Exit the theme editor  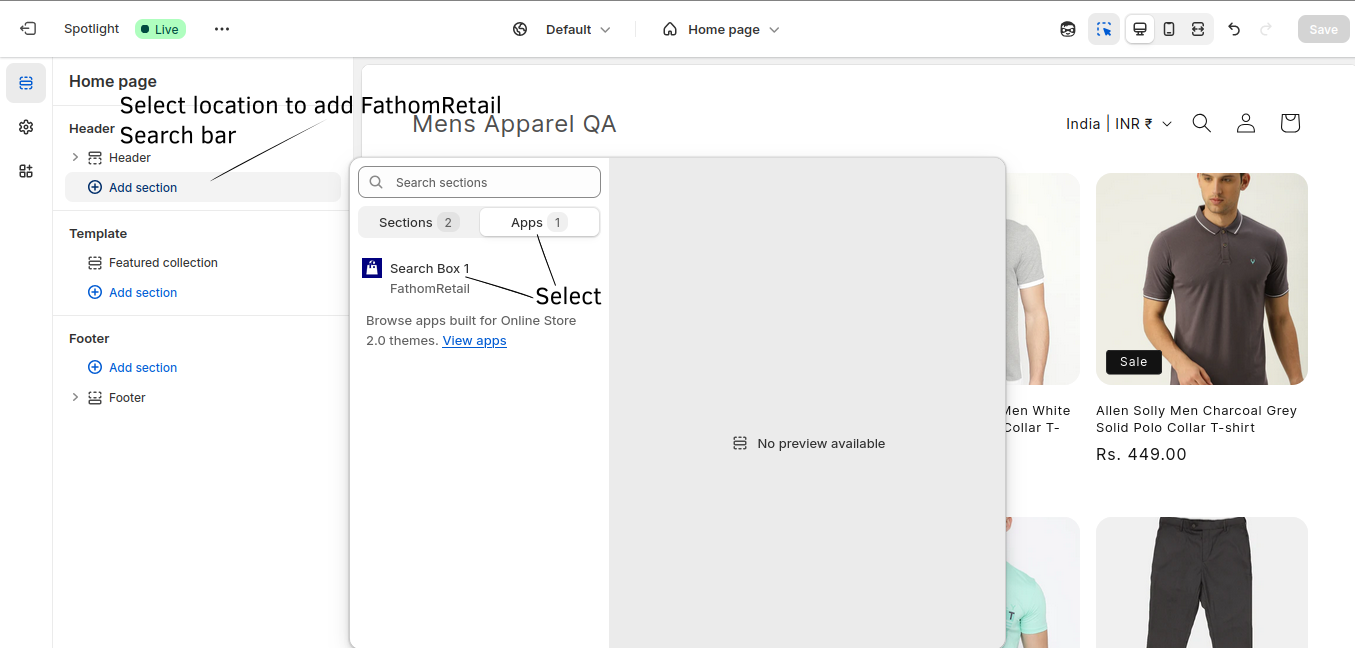coord(27,28)
